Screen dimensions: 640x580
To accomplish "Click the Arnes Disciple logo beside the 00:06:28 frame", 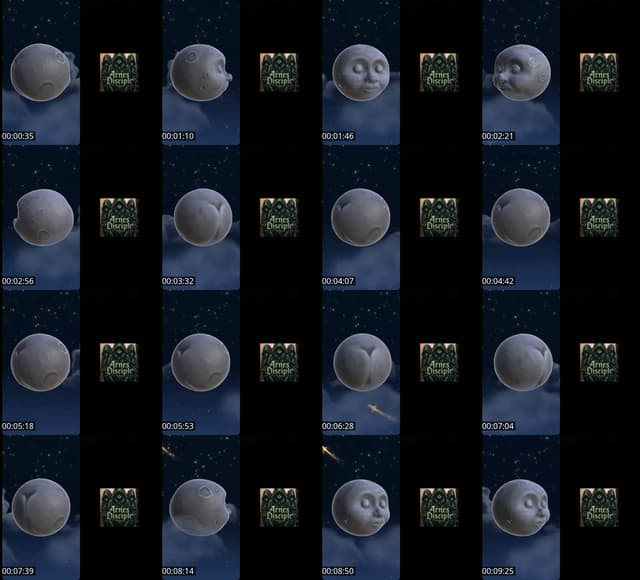I will [439, 362].
